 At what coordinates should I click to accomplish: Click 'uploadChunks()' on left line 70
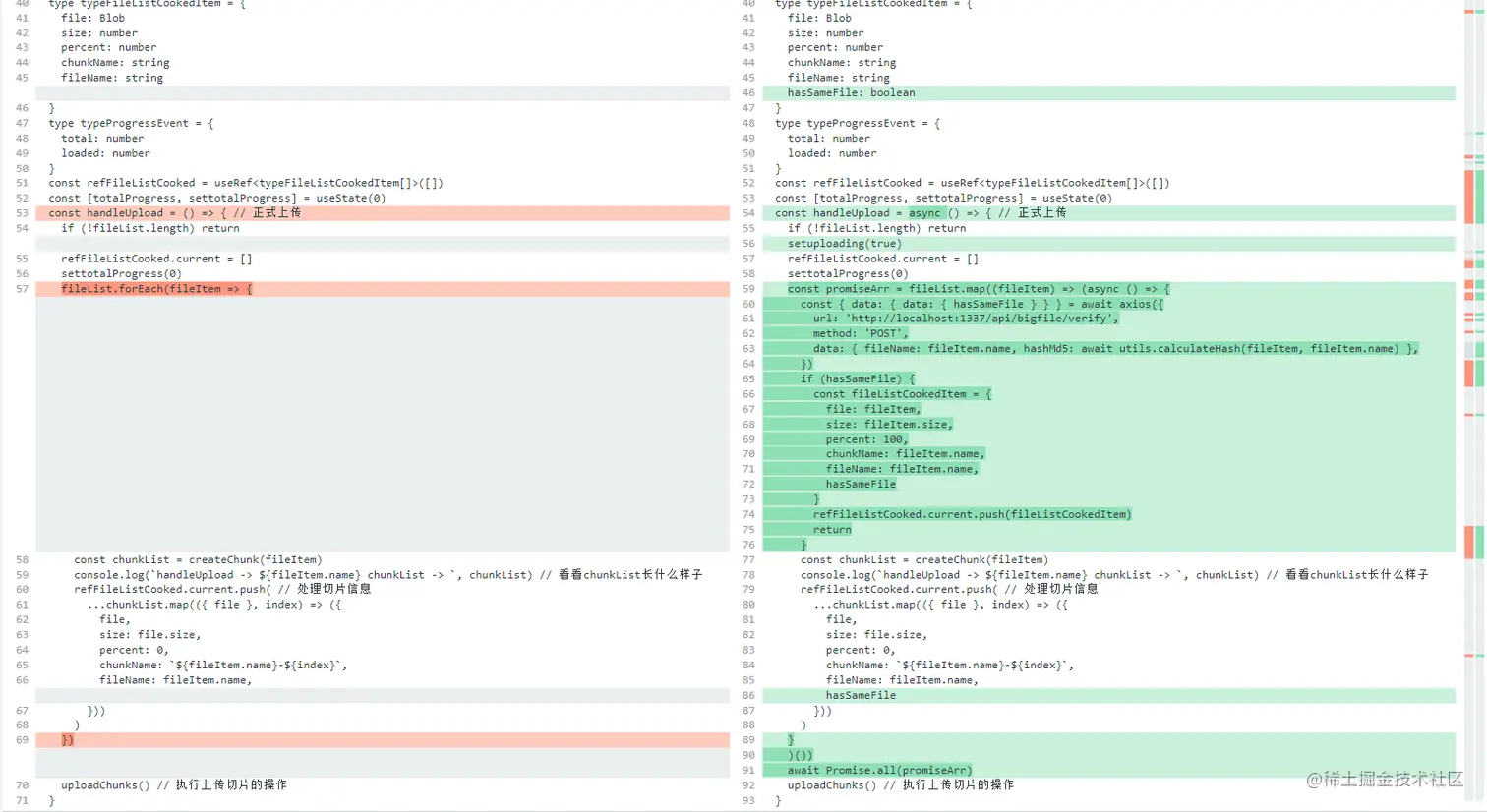(x=105, y=785)
